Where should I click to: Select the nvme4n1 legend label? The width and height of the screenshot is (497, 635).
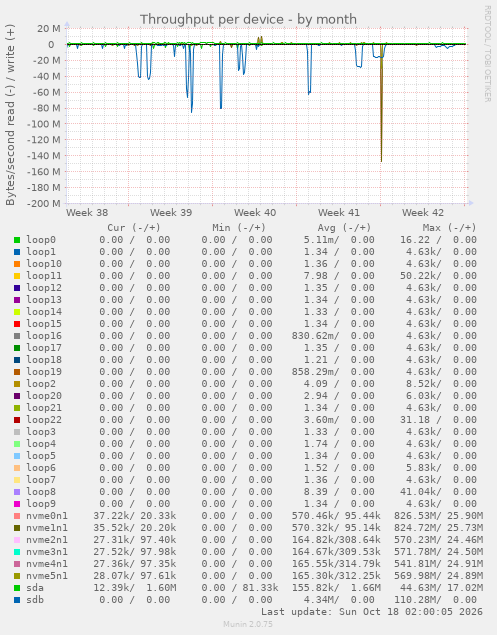47,564
